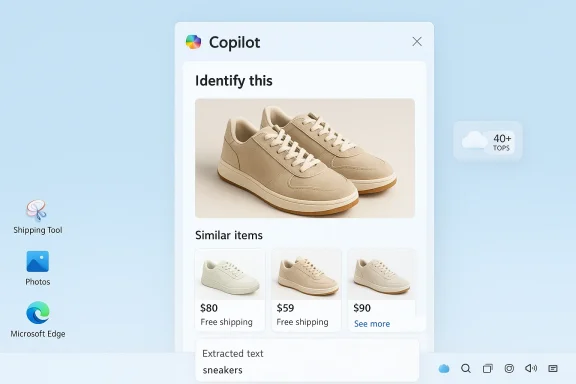Close the Copilot panel
The height and width of the screenshot is (384, 576).
pyautogui.click(x=417, y=42)
